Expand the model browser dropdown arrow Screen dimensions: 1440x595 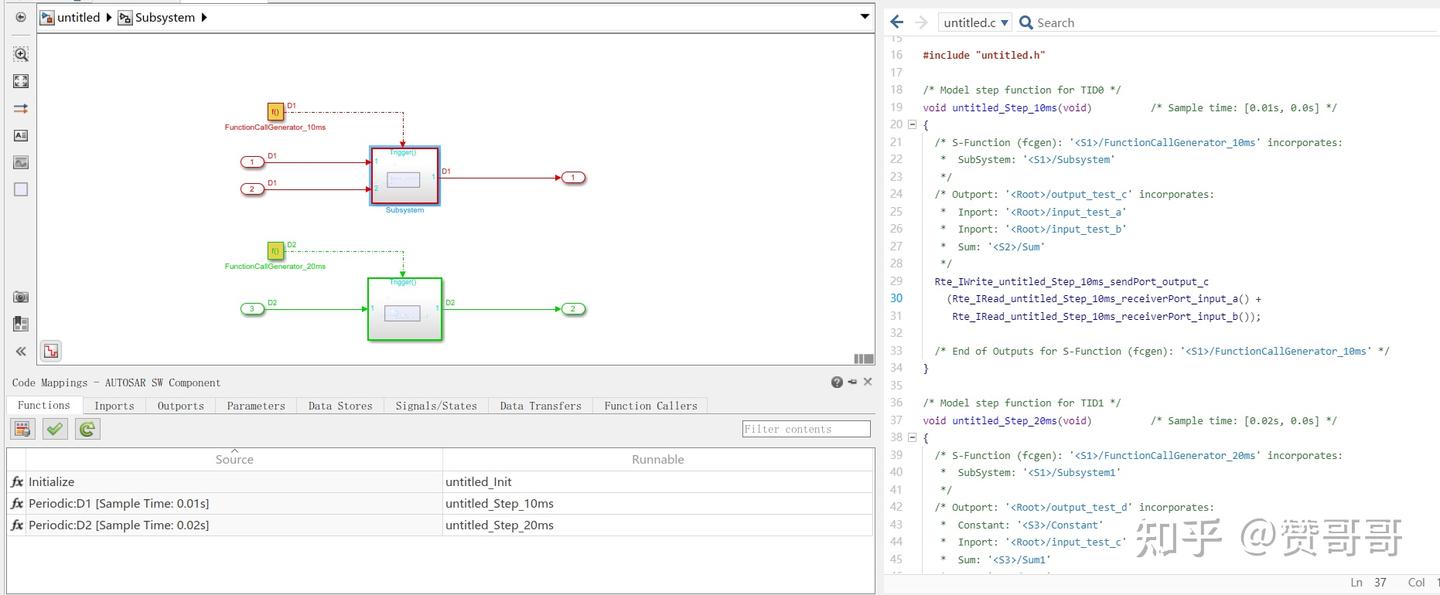click(x=865, y=17)
